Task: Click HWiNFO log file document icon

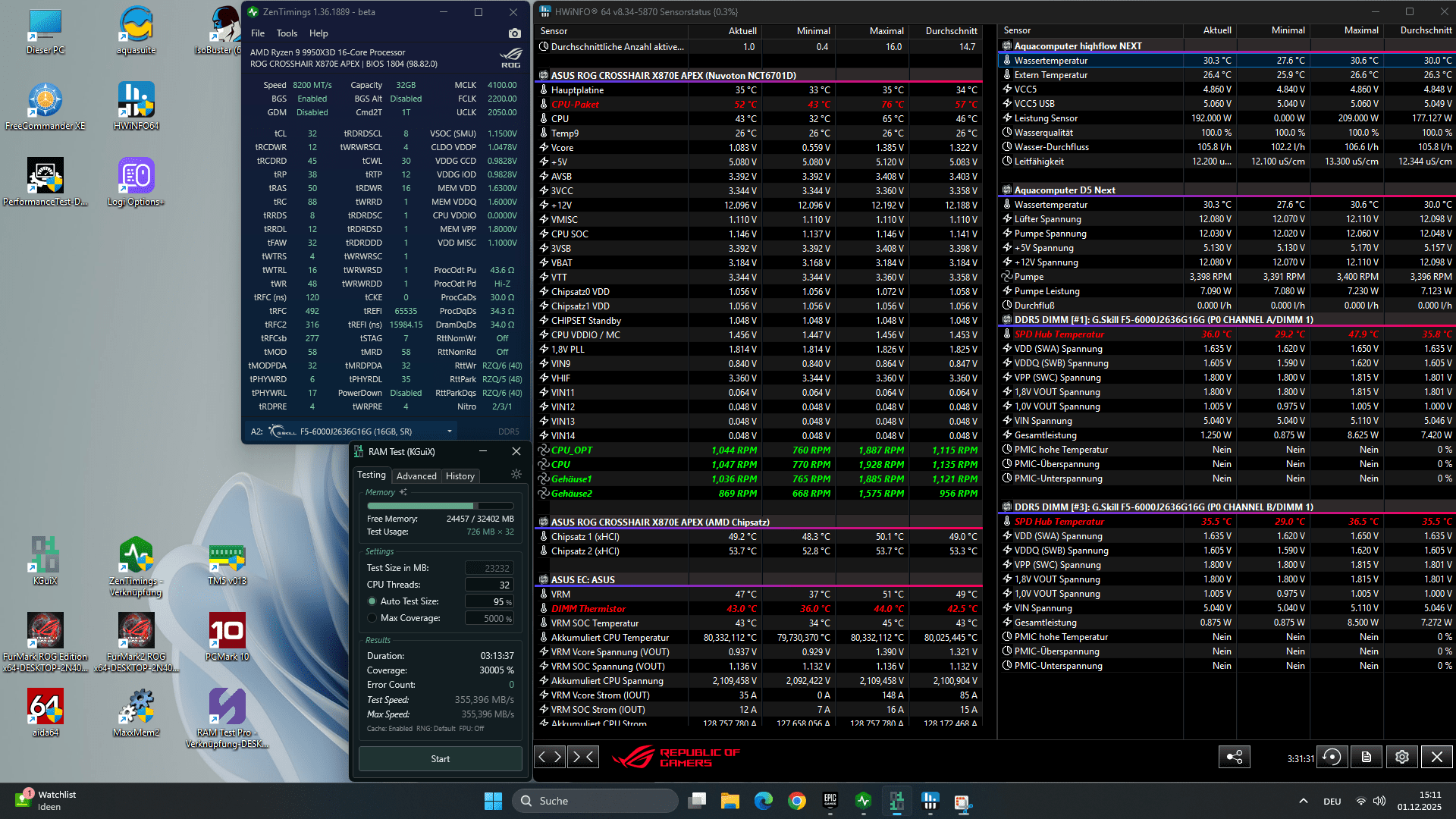Action: tap(1366, 757)
